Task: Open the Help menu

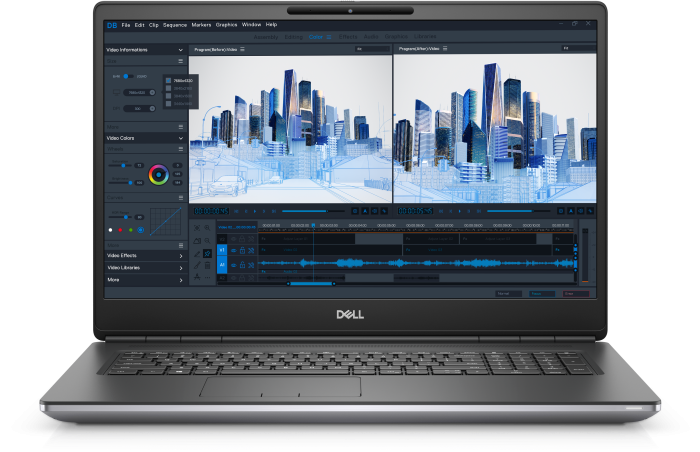Action: 271,25
